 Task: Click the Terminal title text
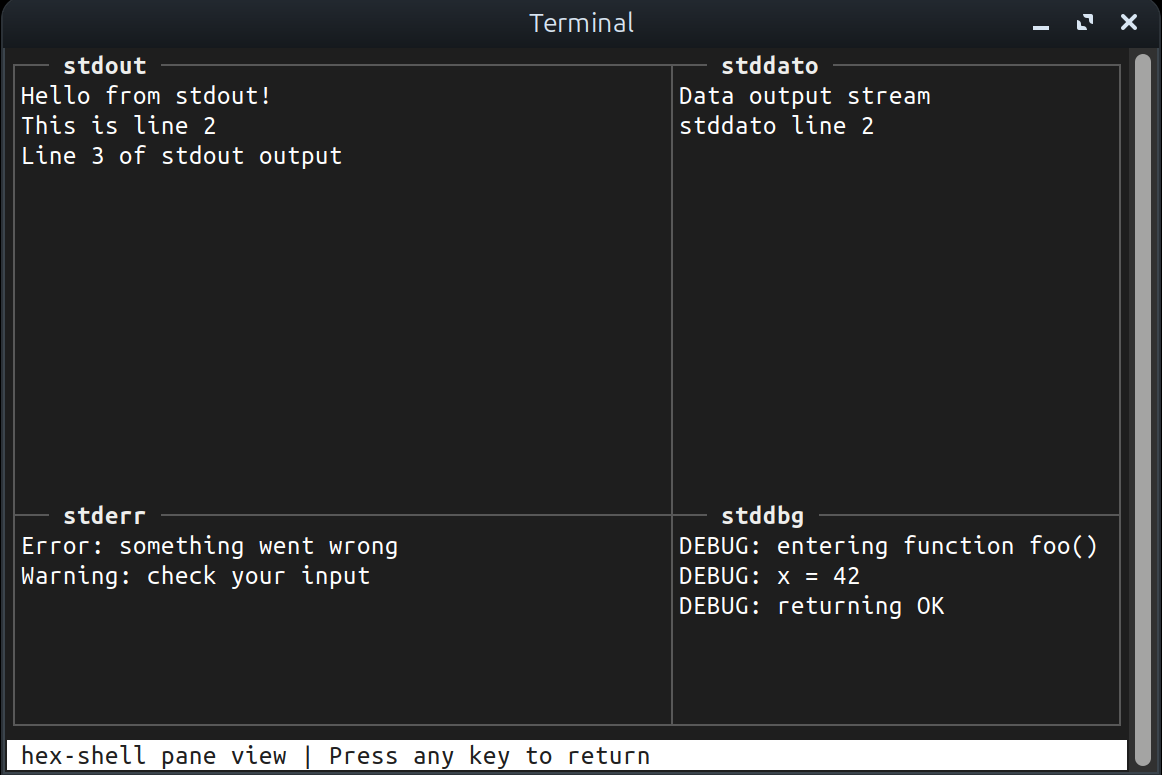pos(581,23)
